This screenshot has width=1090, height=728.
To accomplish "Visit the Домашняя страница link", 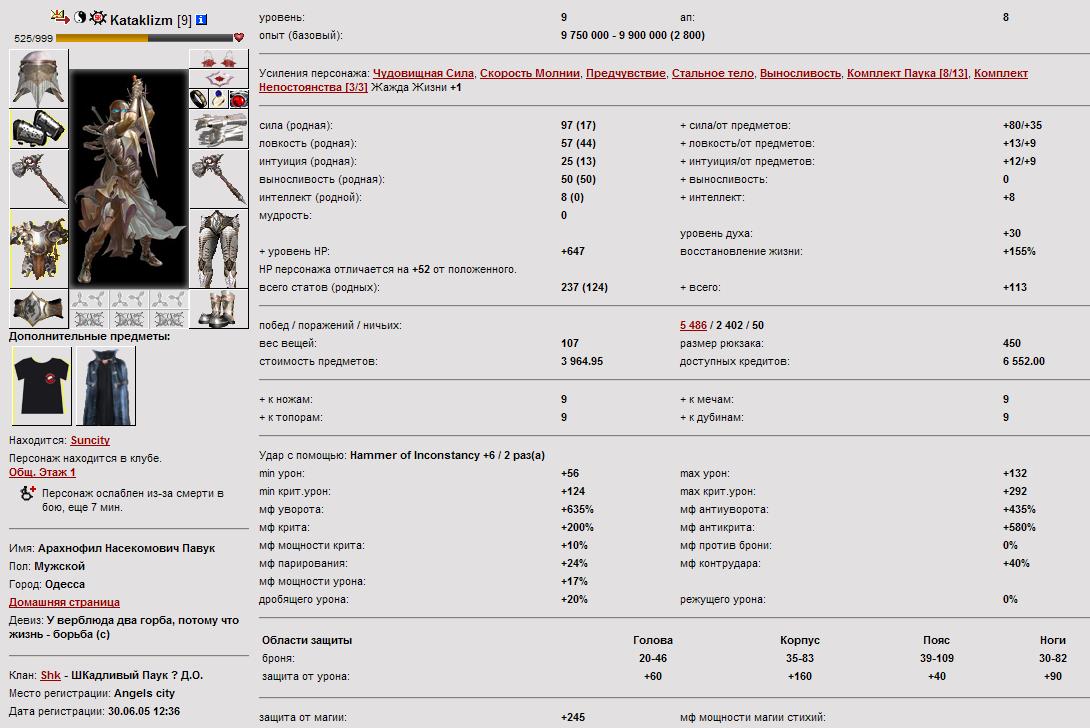I will (64, 602).
